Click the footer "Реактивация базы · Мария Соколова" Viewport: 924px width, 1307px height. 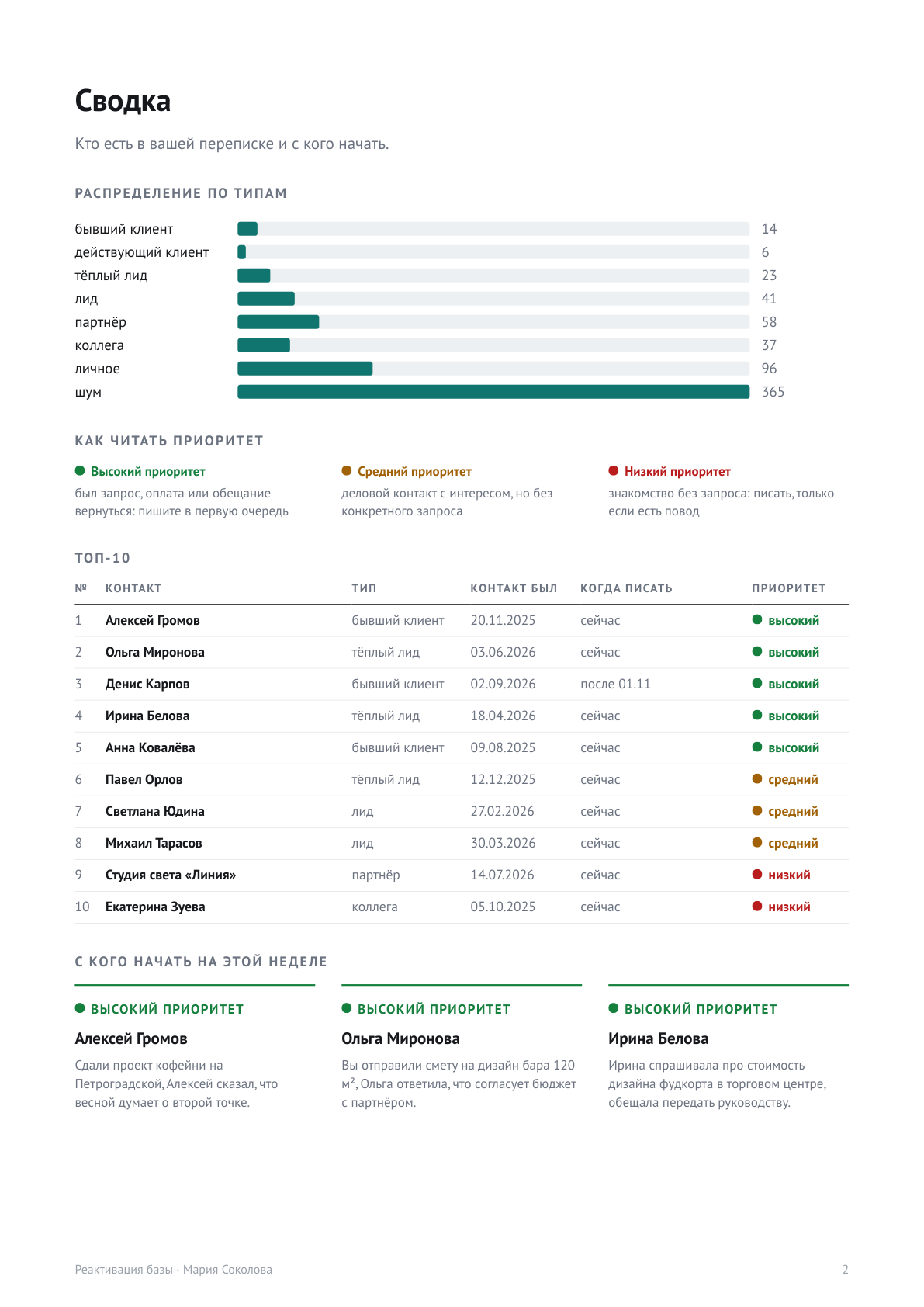[173, 1270]
